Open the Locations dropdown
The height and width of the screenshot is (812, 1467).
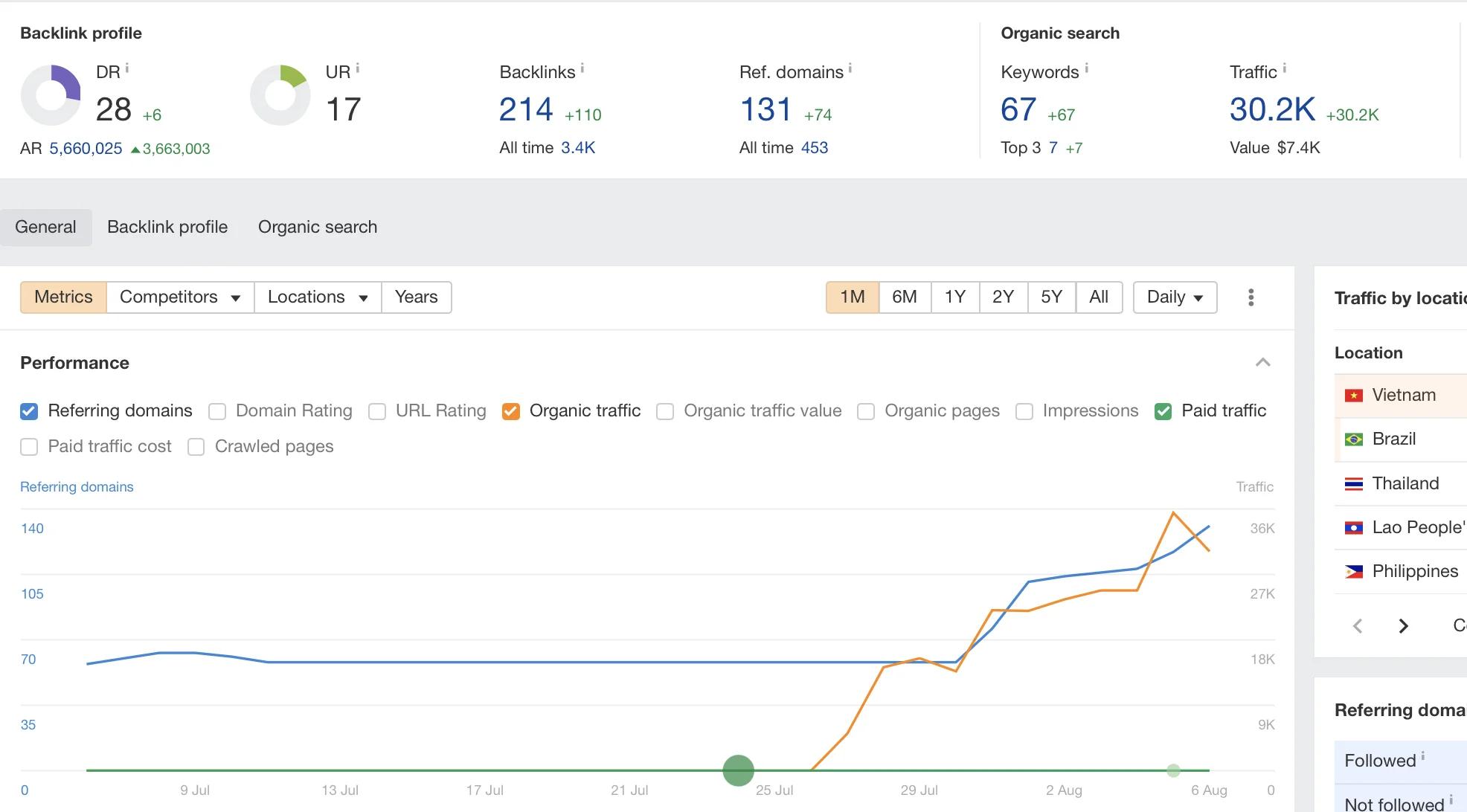[x=318, y=297]
